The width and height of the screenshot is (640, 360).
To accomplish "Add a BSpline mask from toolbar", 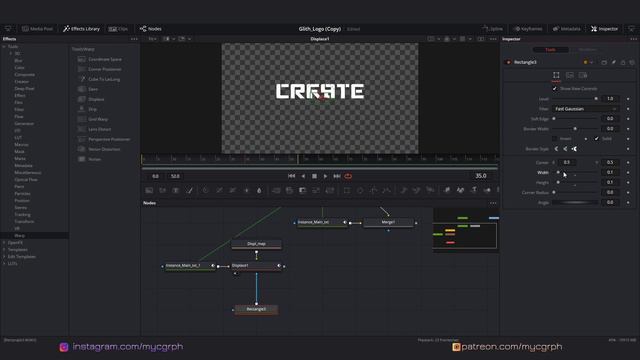I will (387, 190).
